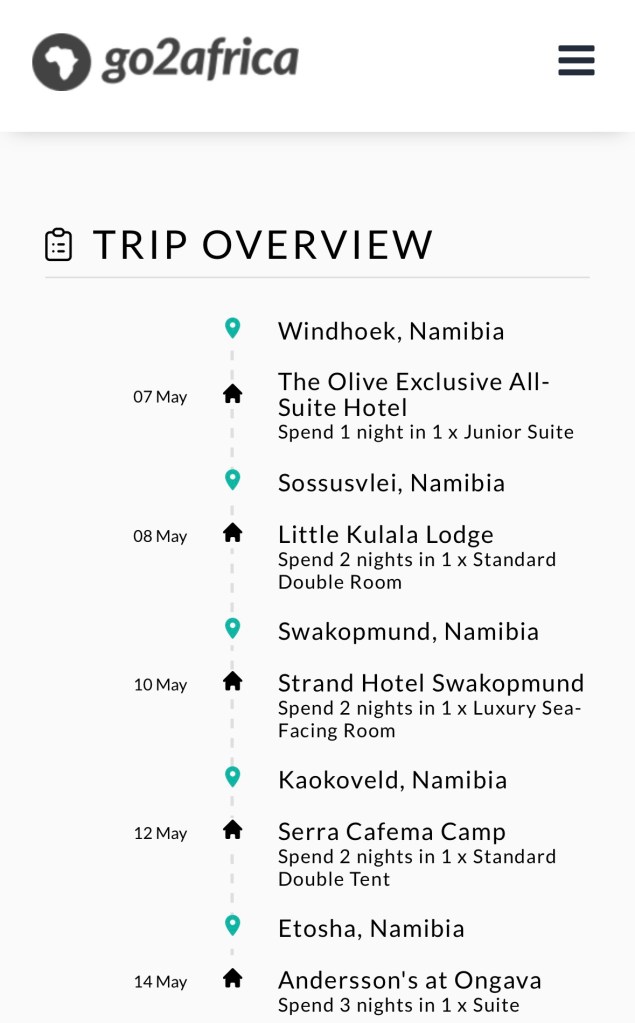Image resolution: width=635 pixels, height=1023 pixels.
Task: Click the go2africa logo
Action: tap(166, 61)
